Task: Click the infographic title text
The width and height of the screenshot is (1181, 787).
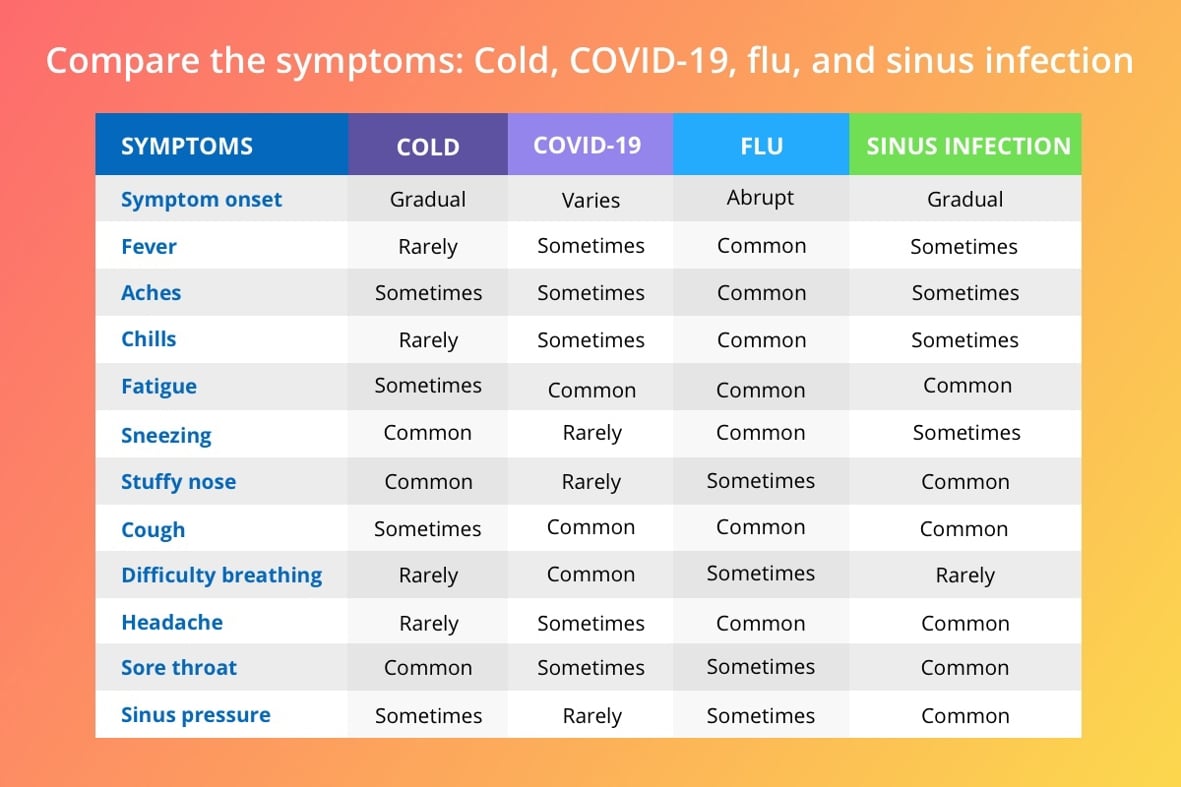Action: point(590,61)
